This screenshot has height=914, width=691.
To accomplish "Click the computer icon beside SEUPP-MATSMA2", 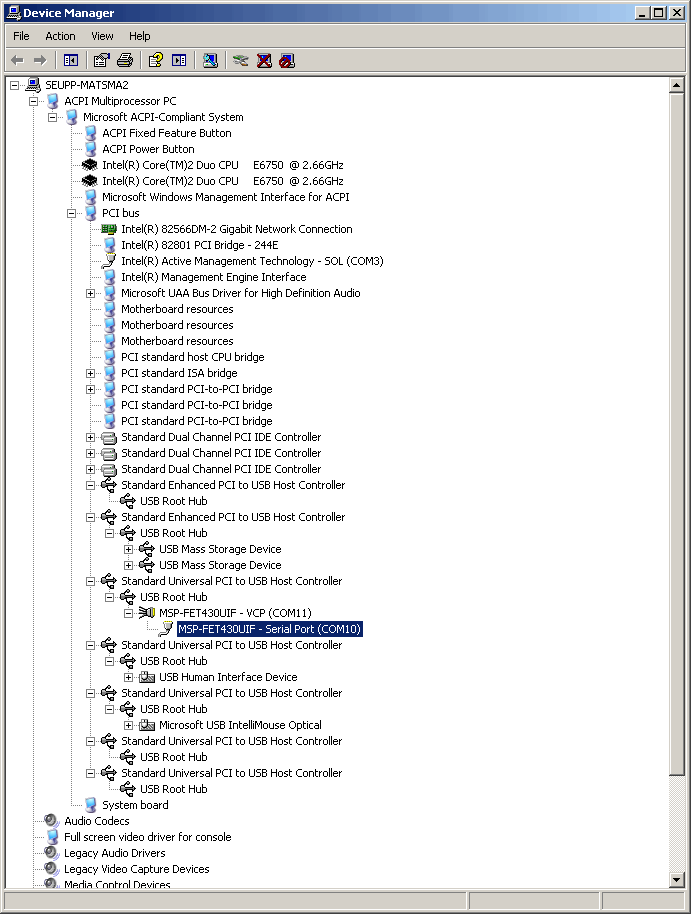I will click(x=33, y=85).
